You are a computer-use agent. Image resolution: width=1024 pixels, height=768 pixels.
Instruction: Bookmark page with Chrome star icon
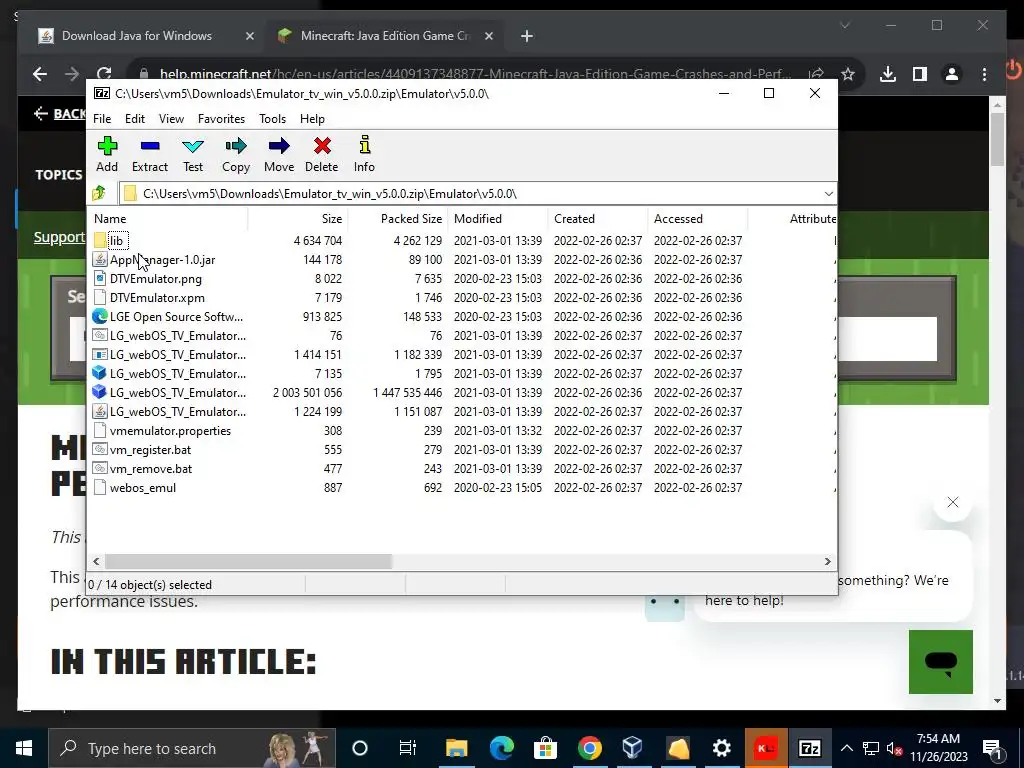tap(848, 74)
